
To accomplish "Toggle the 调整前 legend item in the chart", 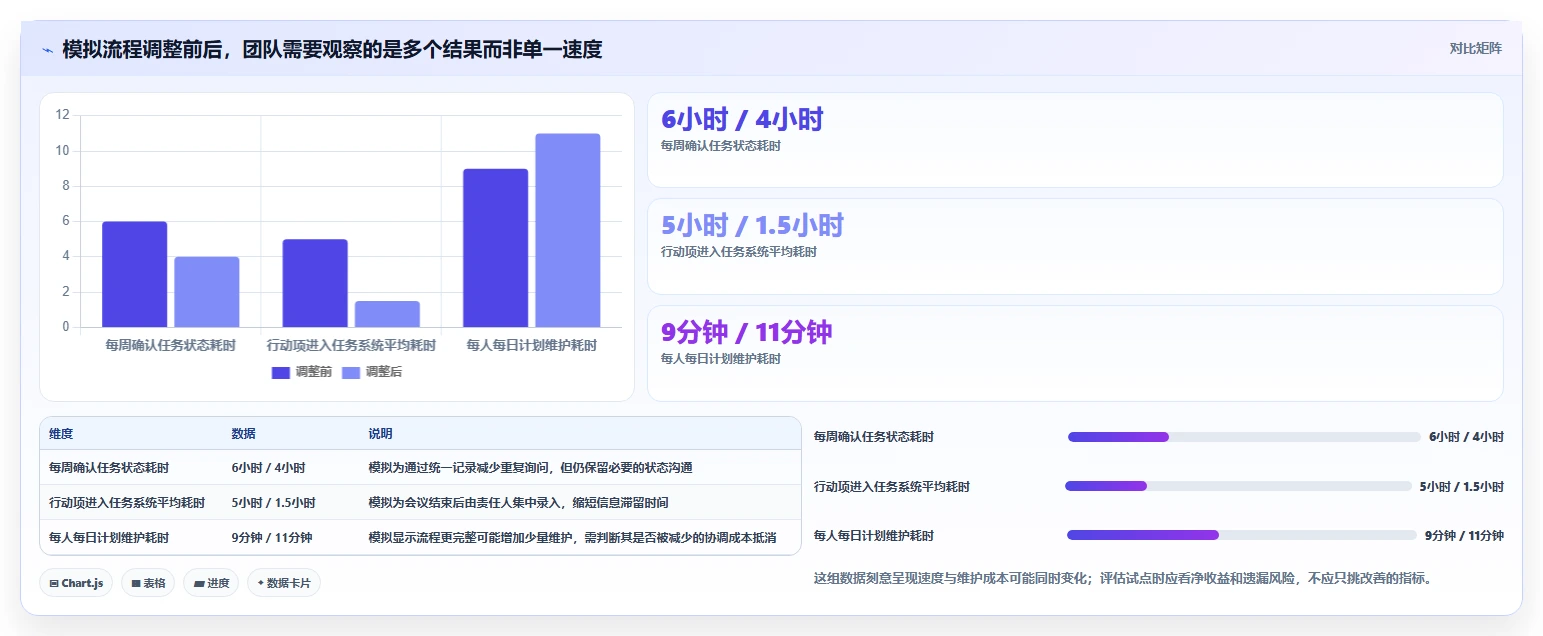I will click(301, 372).
